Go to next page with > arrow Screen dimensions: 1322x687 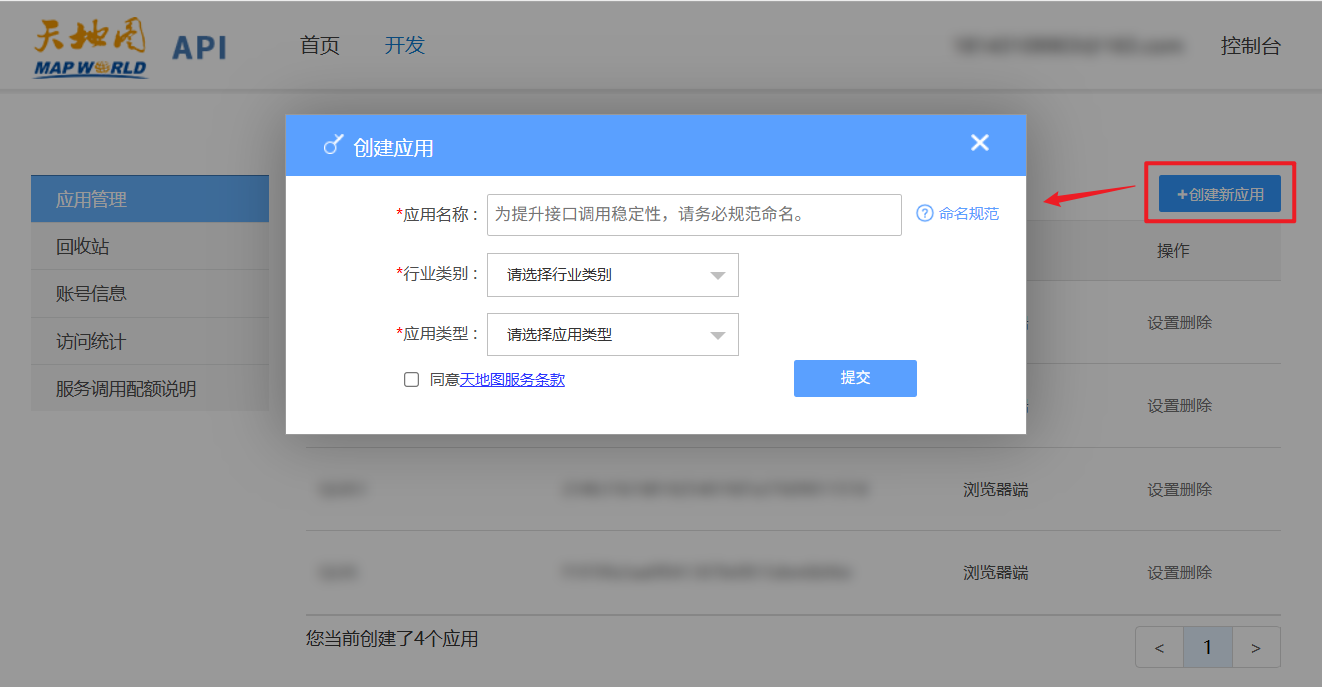click(x=1255, y=648)
